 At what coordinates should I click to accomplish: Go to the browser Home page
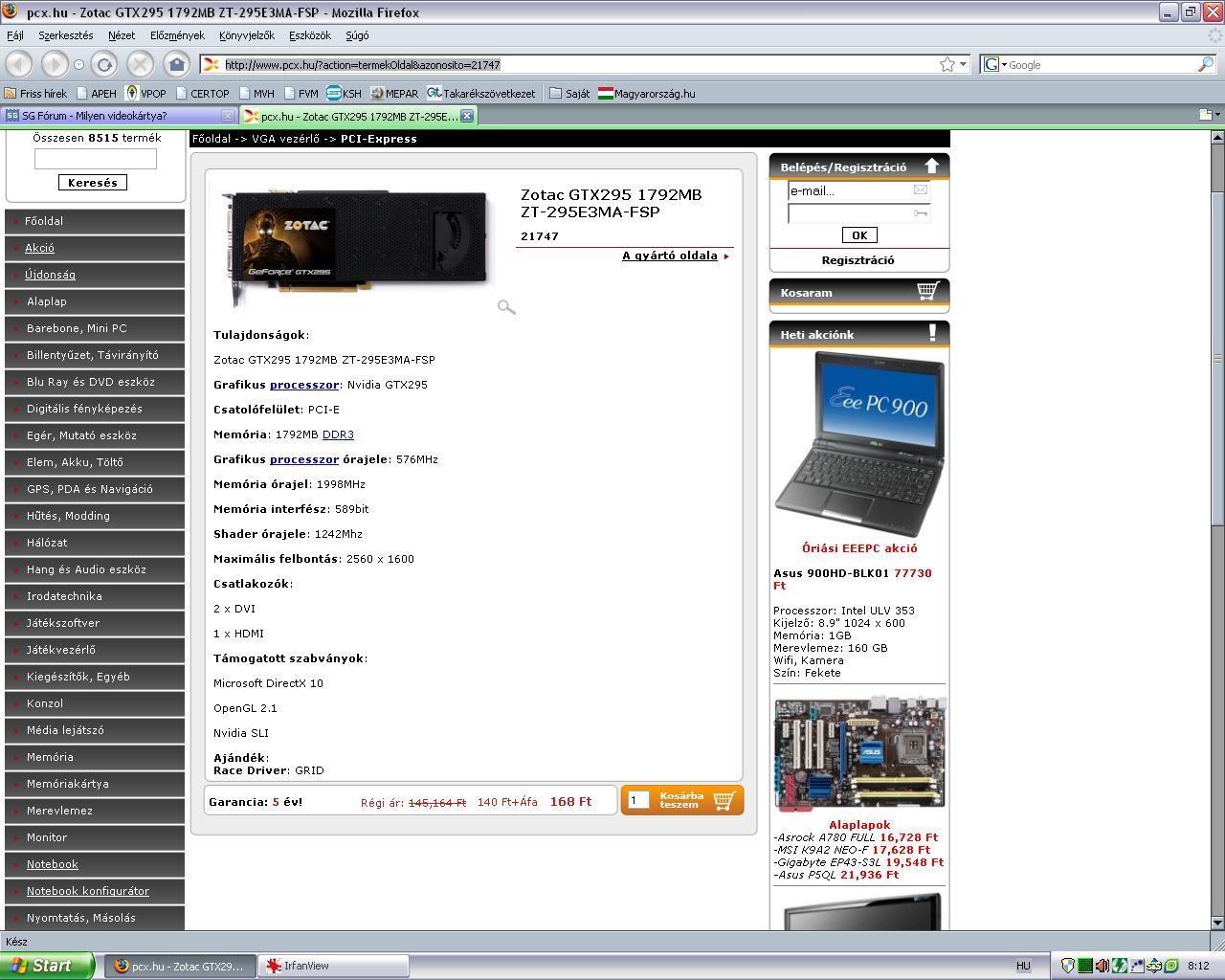[176, 64]
